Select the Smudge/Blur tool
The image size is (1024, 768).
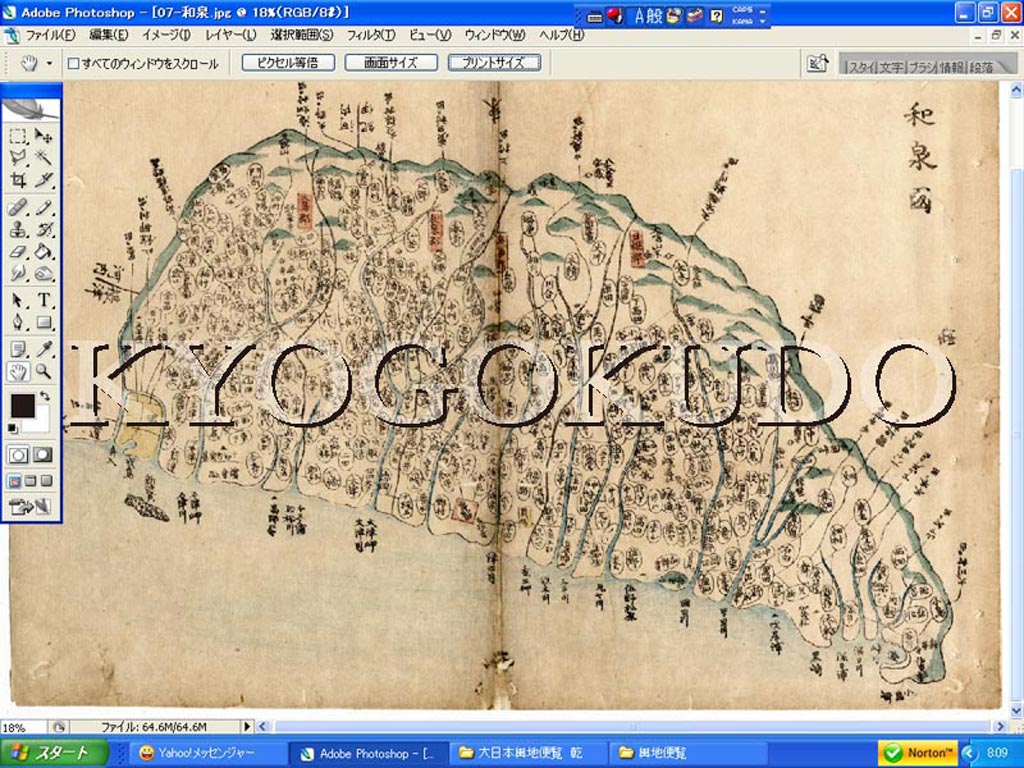tap(18, 273)
